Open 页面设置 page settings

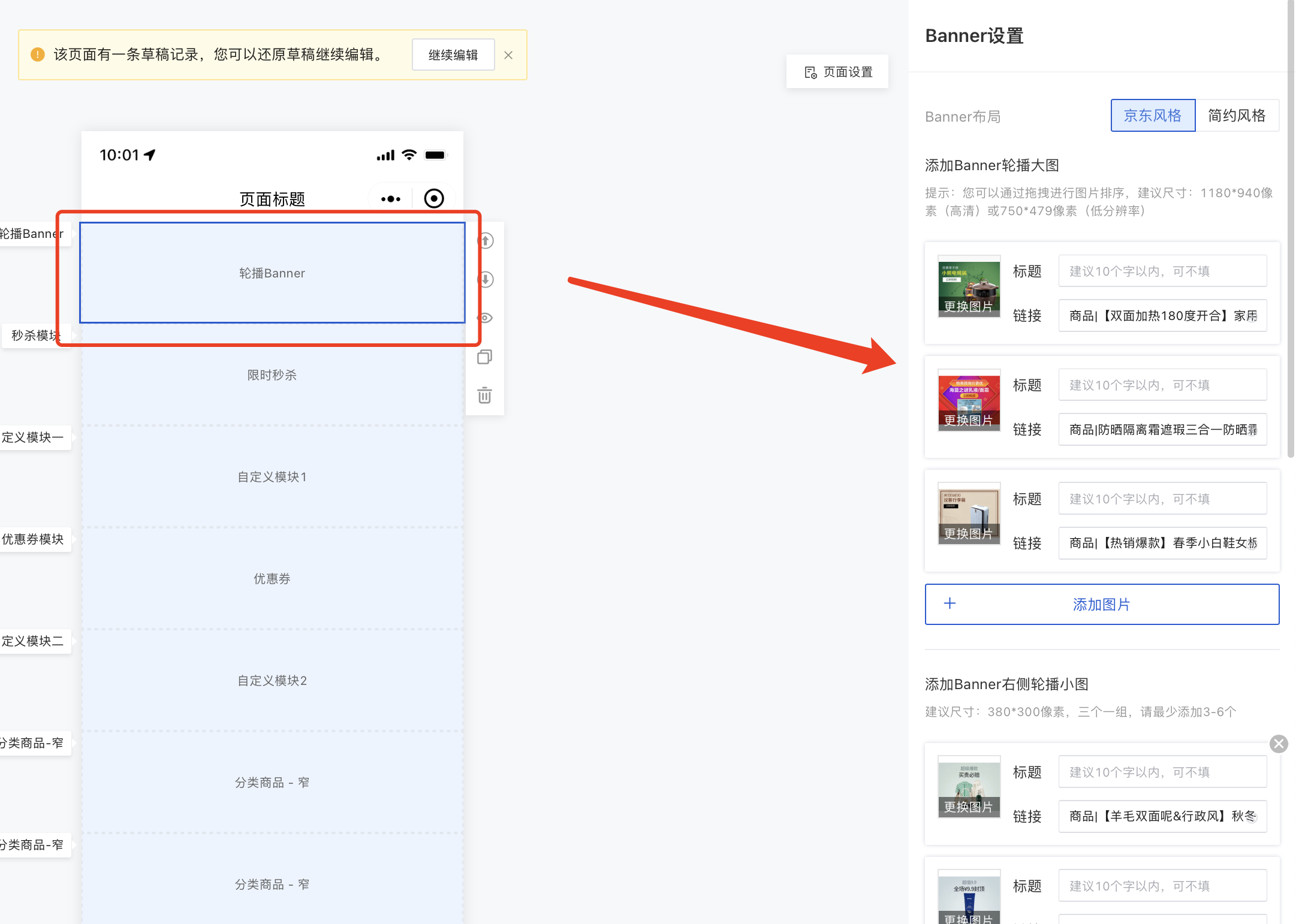(837, 72)
